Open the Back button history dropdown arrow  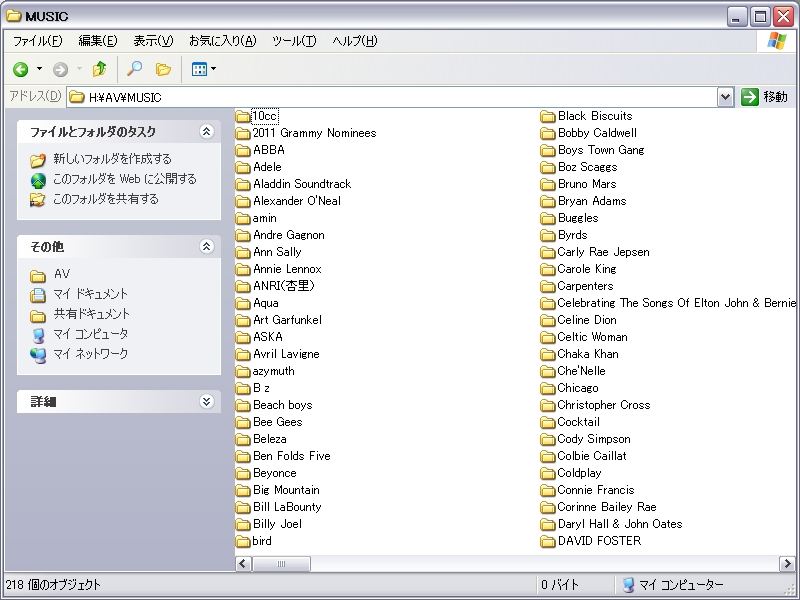coord(39,68)
